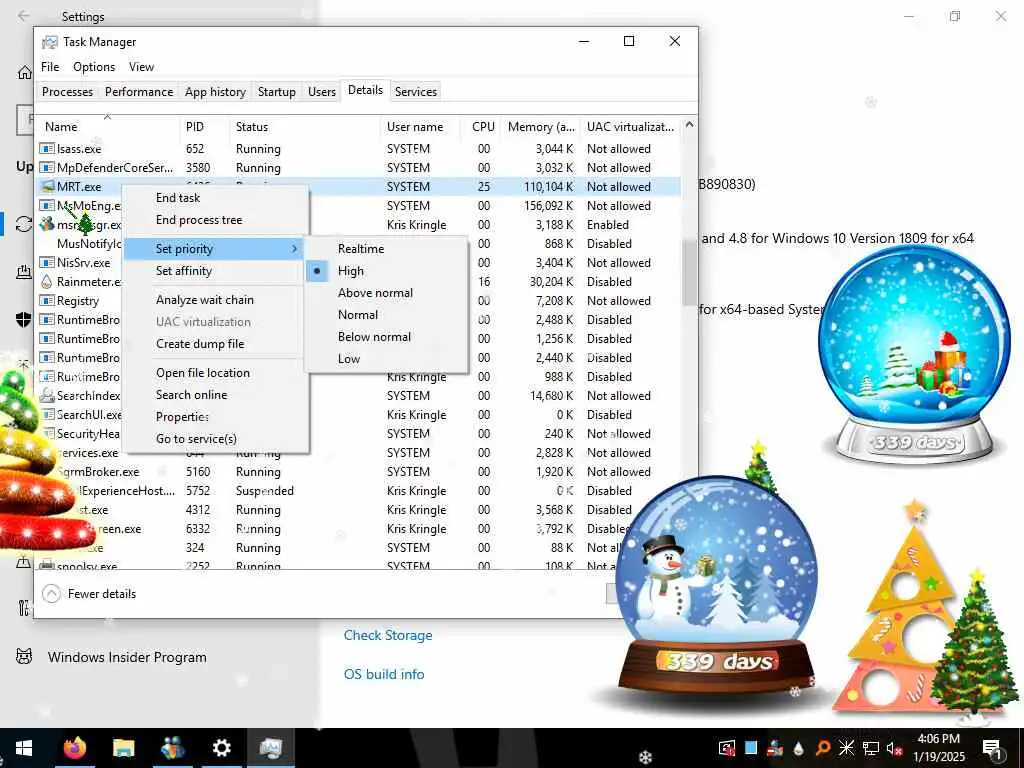Choose Go to service(s)

point(216,439)
